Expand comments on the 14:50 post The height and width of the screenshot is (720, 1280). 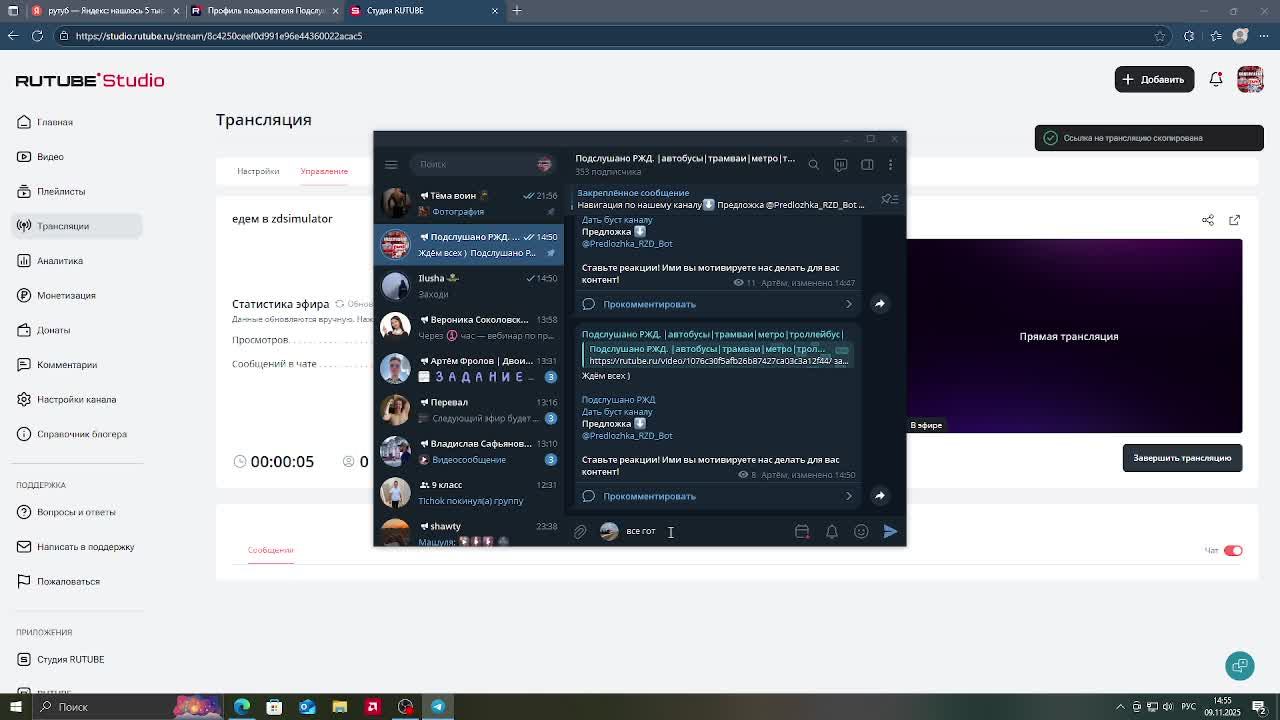coord(718,496)
